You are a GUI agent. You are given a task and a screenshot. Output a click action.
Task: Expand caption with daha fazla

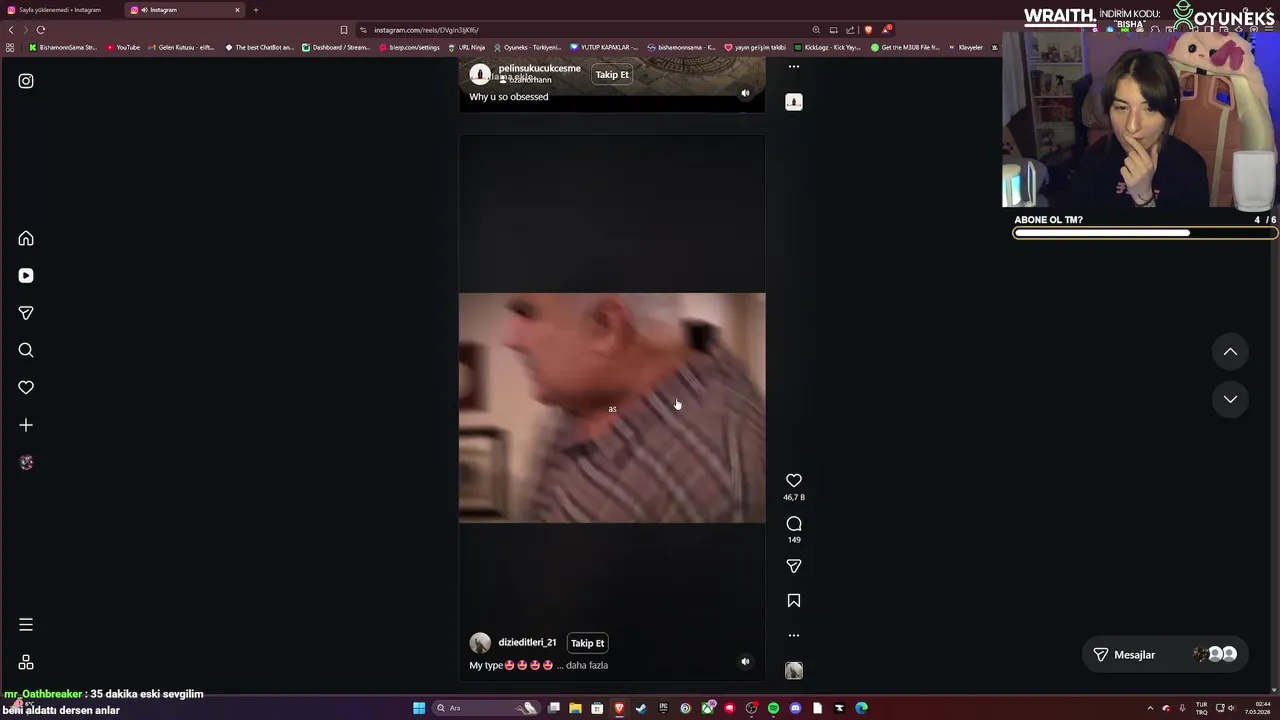point(587,665)
